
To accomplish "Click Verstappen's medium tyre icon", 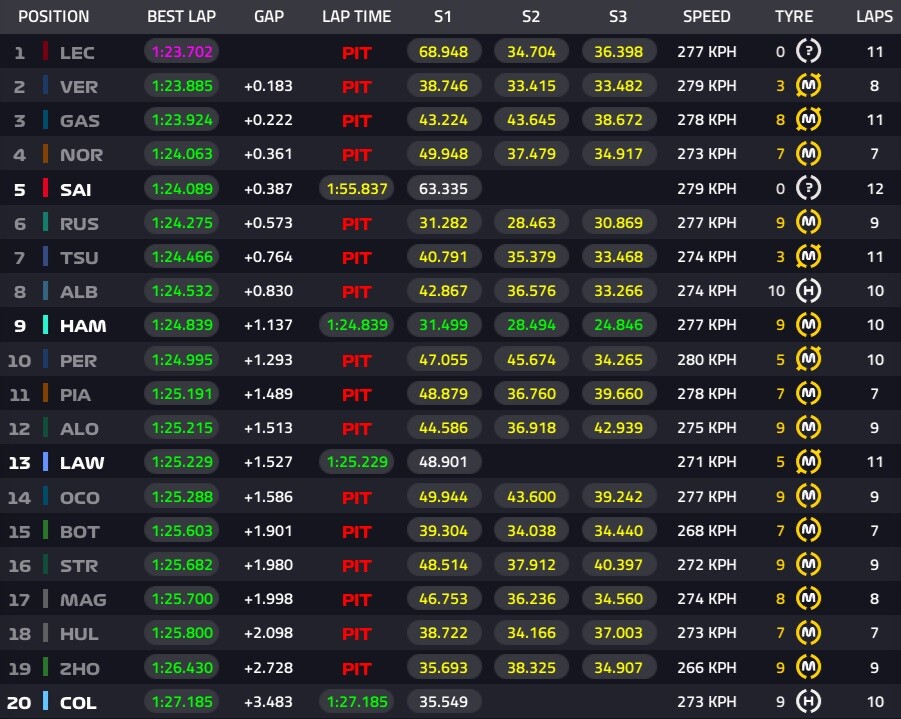I will tap(808, 86).
